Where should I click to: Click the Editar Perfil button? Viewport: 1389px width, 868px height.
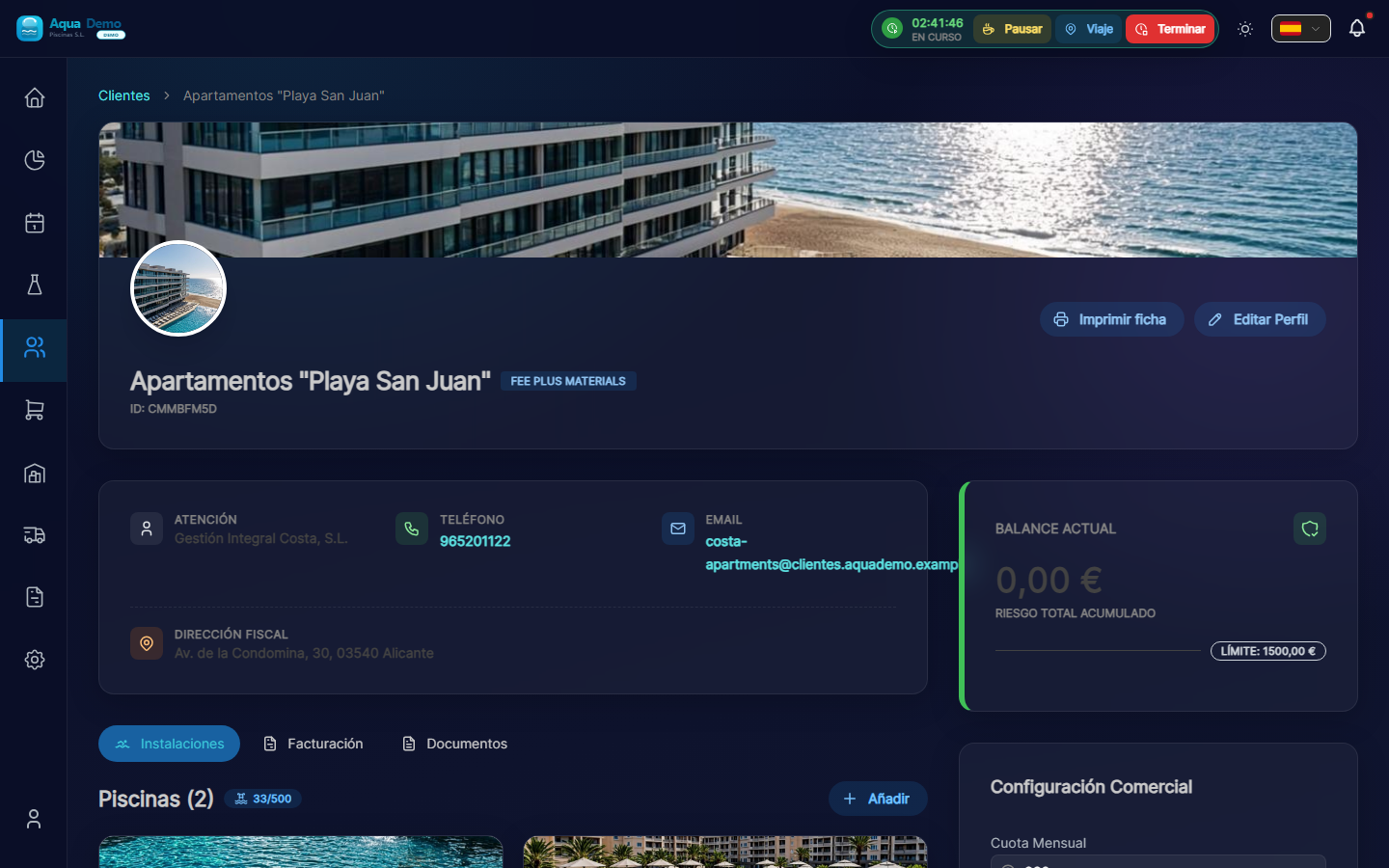point(1260,319)
